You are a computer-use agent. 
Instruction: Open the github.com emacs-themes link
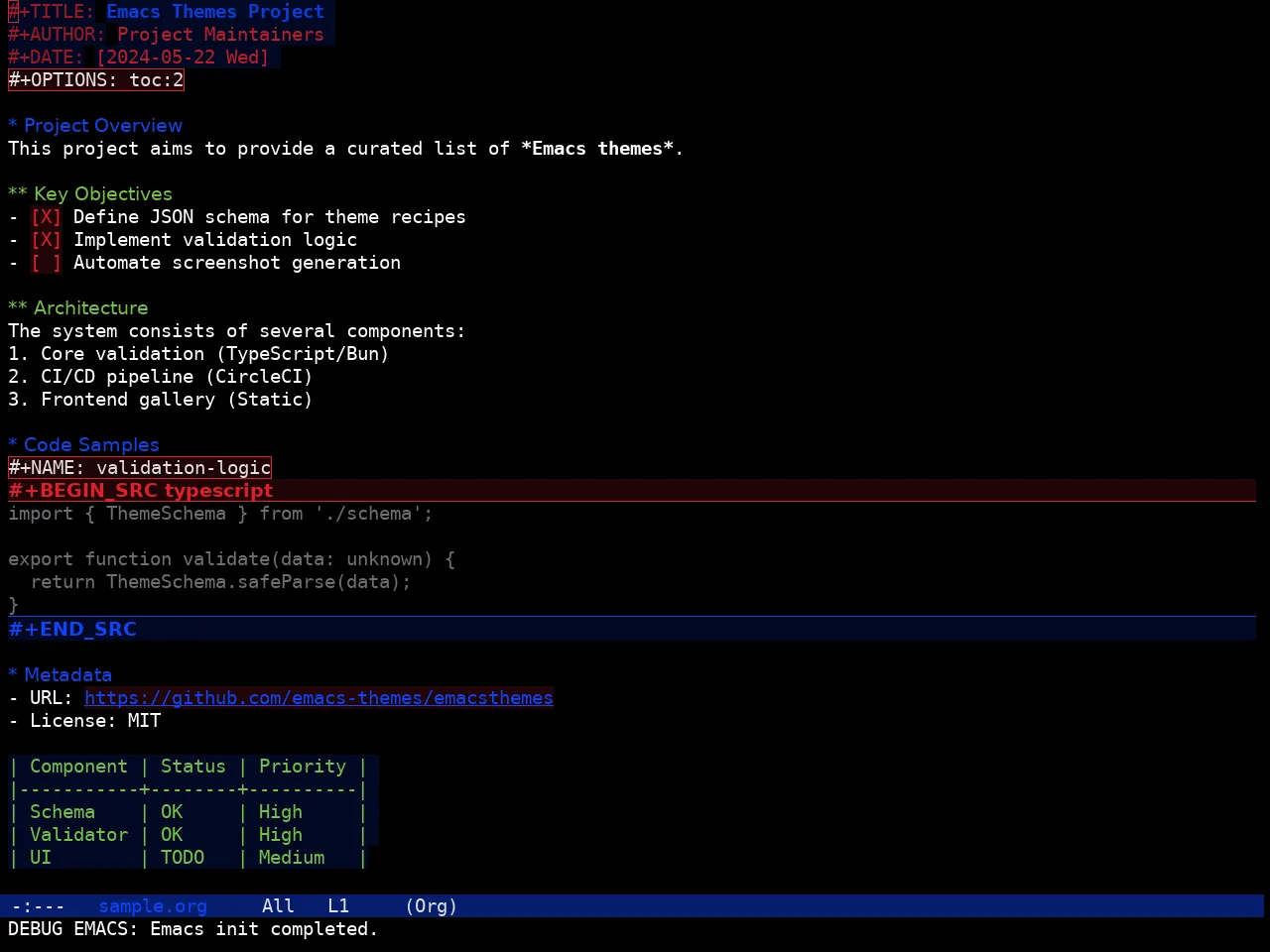(318, 698)
